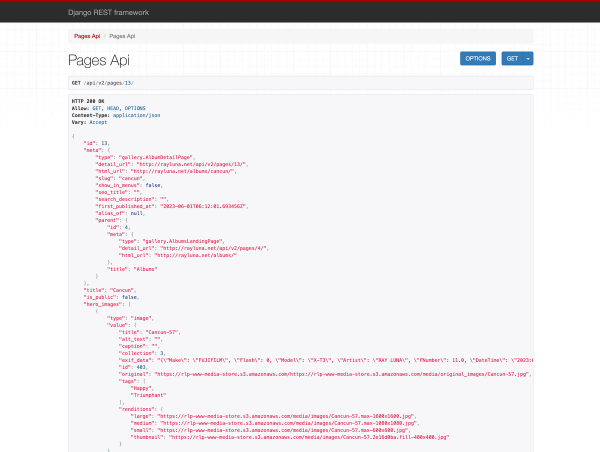Click the Django REST framework brand link
This screenshot has height=452, width=600.
point(108,13)
